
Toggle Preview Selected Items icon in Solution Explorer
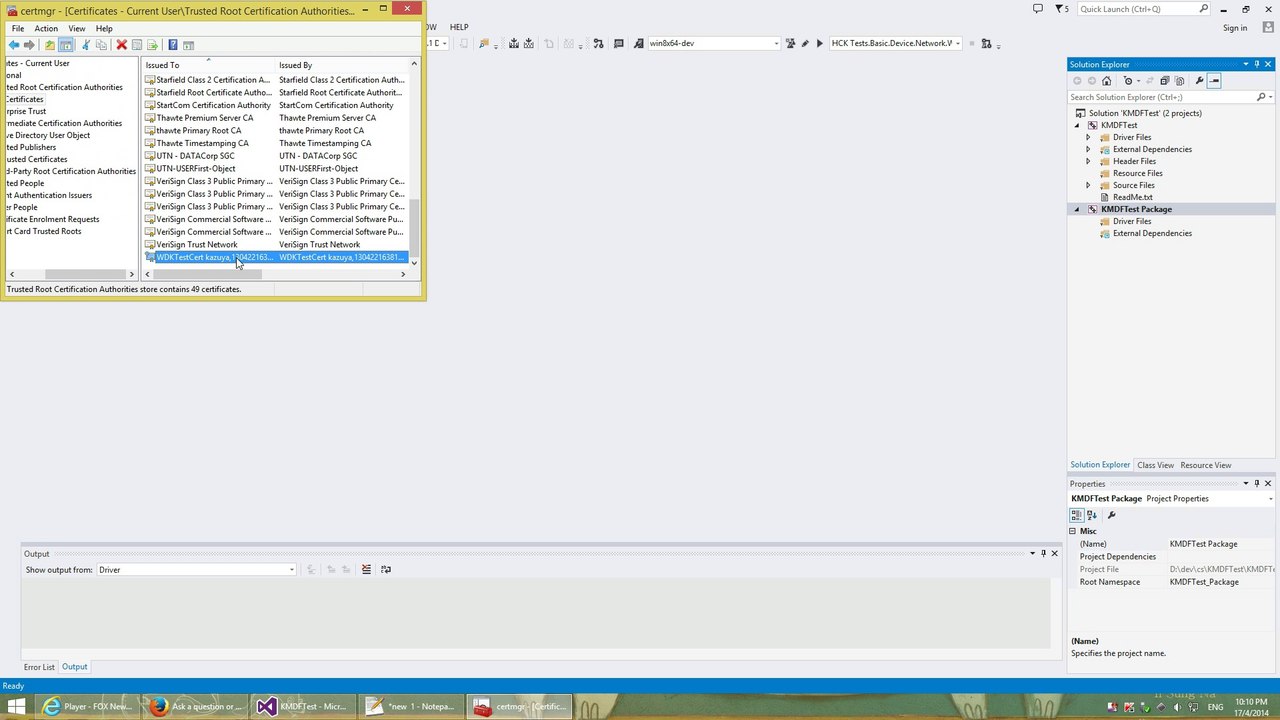click(1214, 81)
